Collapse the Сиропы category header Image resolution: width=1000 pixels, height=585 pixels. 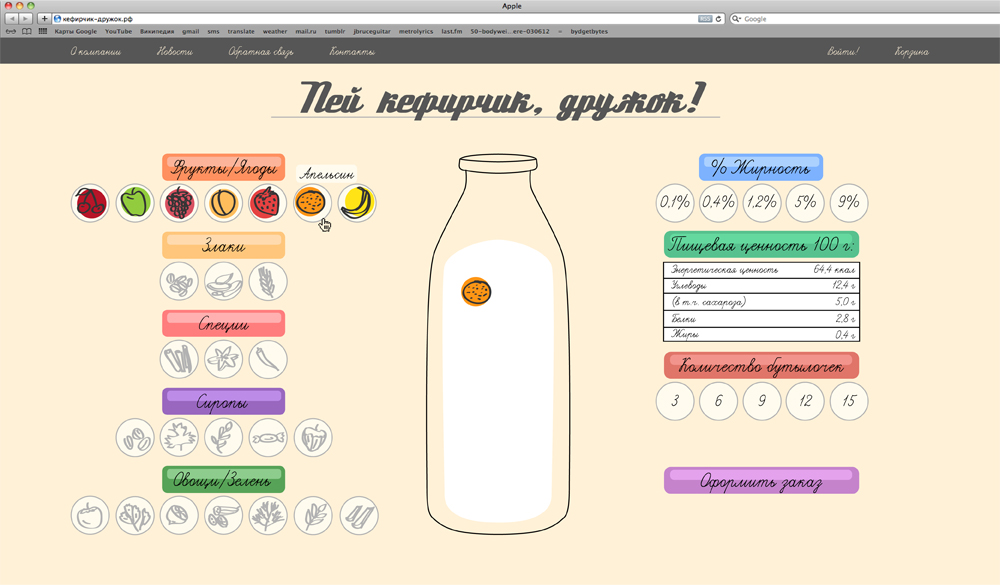click(224, 401)
